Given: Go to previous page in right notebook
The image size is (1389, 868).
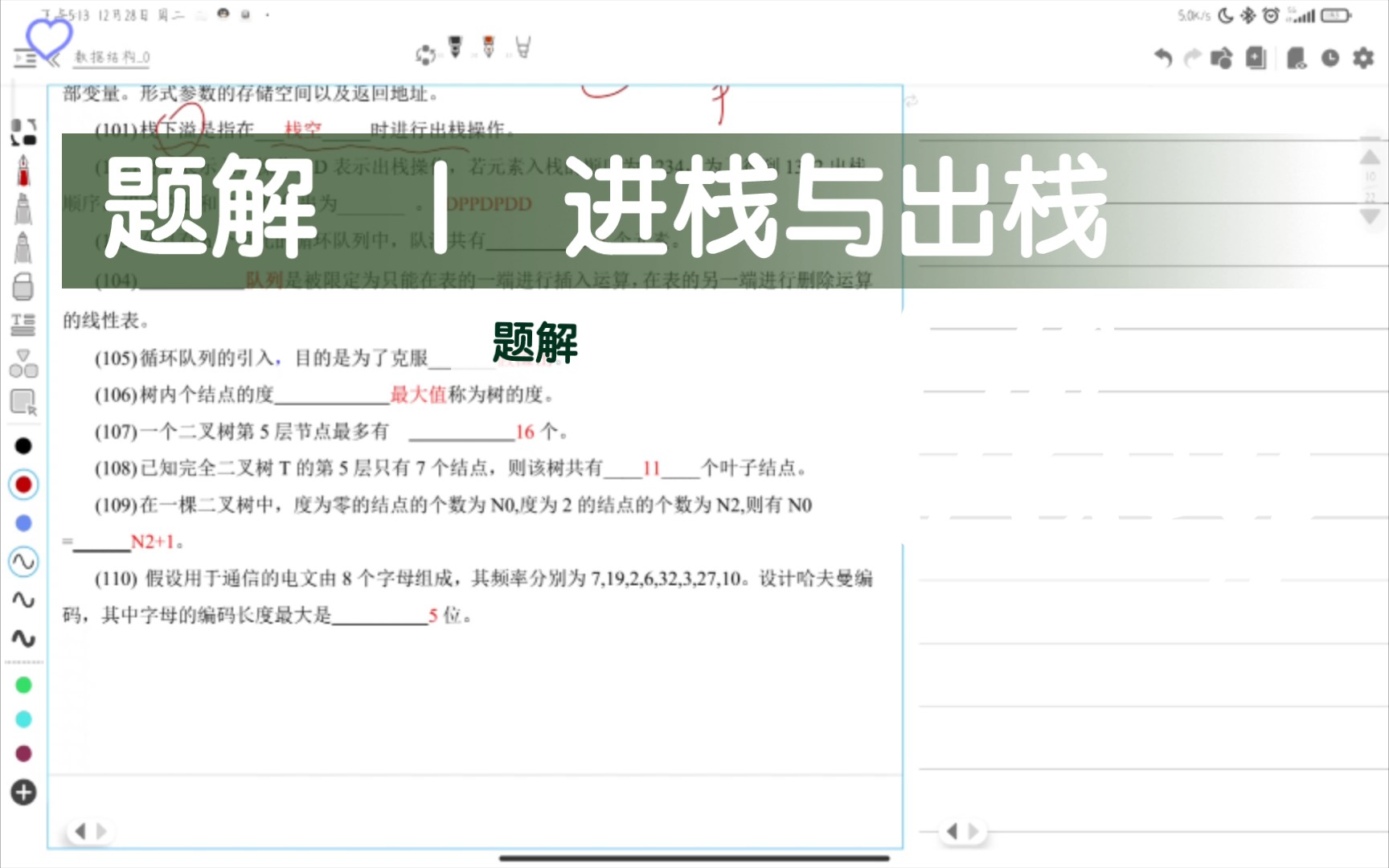Looking at the screenshot, I should pyautogui.click(x=952, y=831).
